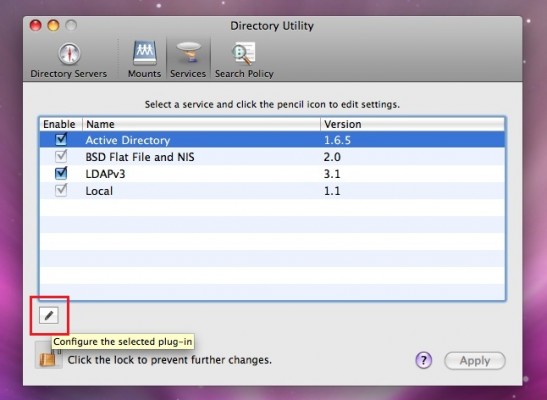Open help with the question mark button

click(x=424, y=360)
